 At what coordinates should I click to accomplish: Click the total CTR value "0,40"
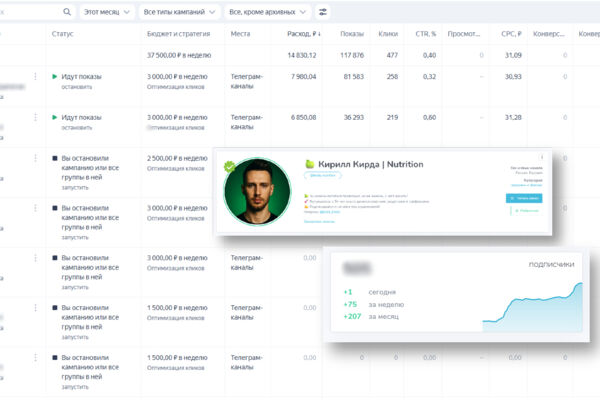(429, 55)
